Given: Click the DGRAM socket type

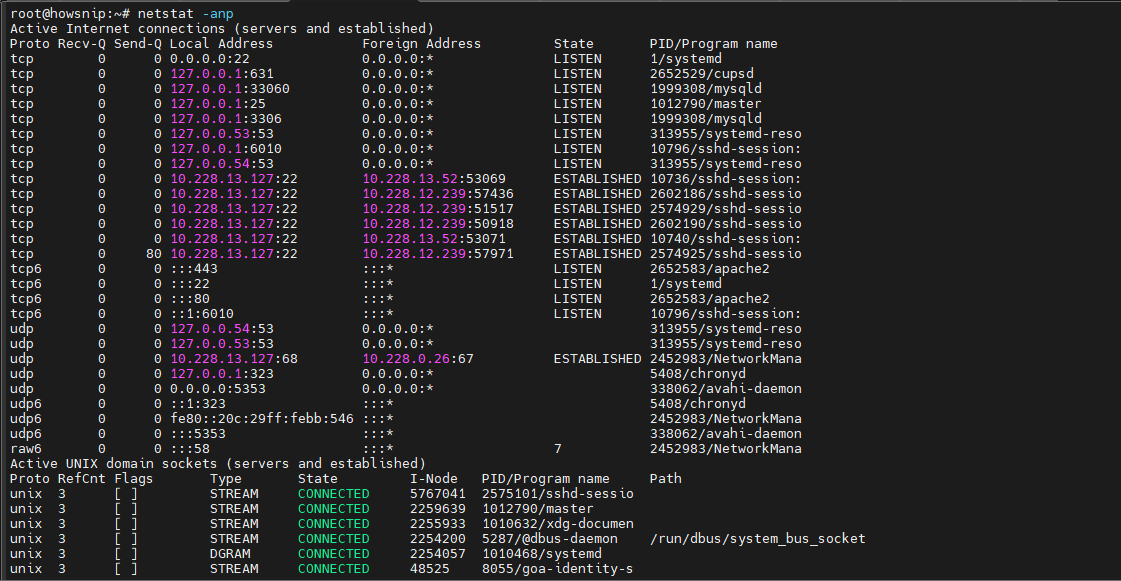Looking at the screenshot, I should [230, 554].
